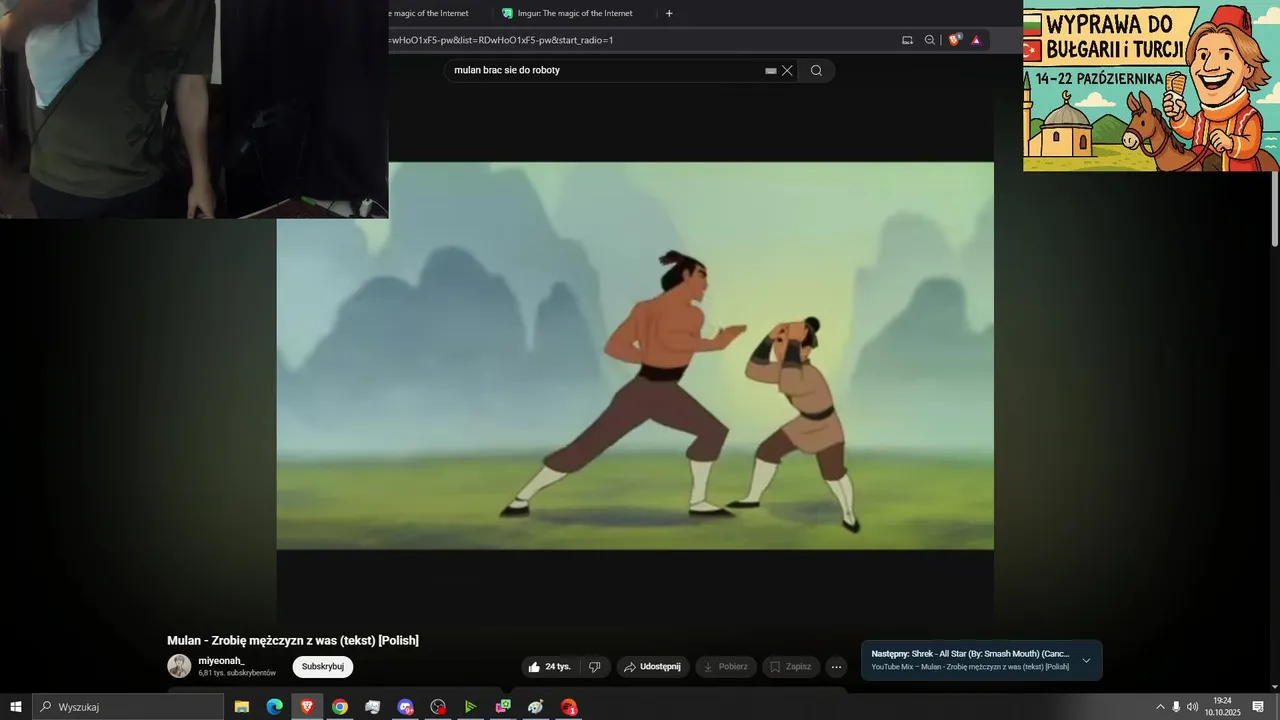This screenshot has height=720, width=1280.
Task: Click the Brave Rewards triangle icon
Action: coord(976,40)
